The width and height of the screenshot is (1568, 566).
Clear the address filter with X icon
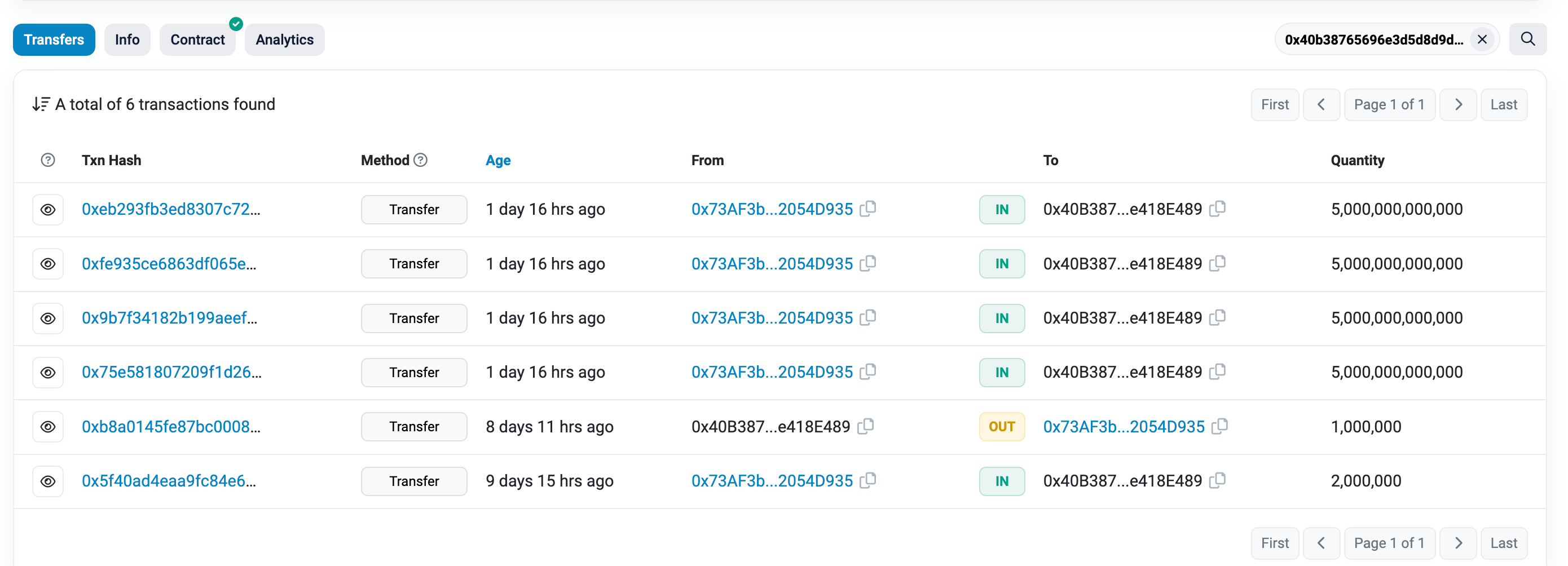click(x=1482, y=39)
